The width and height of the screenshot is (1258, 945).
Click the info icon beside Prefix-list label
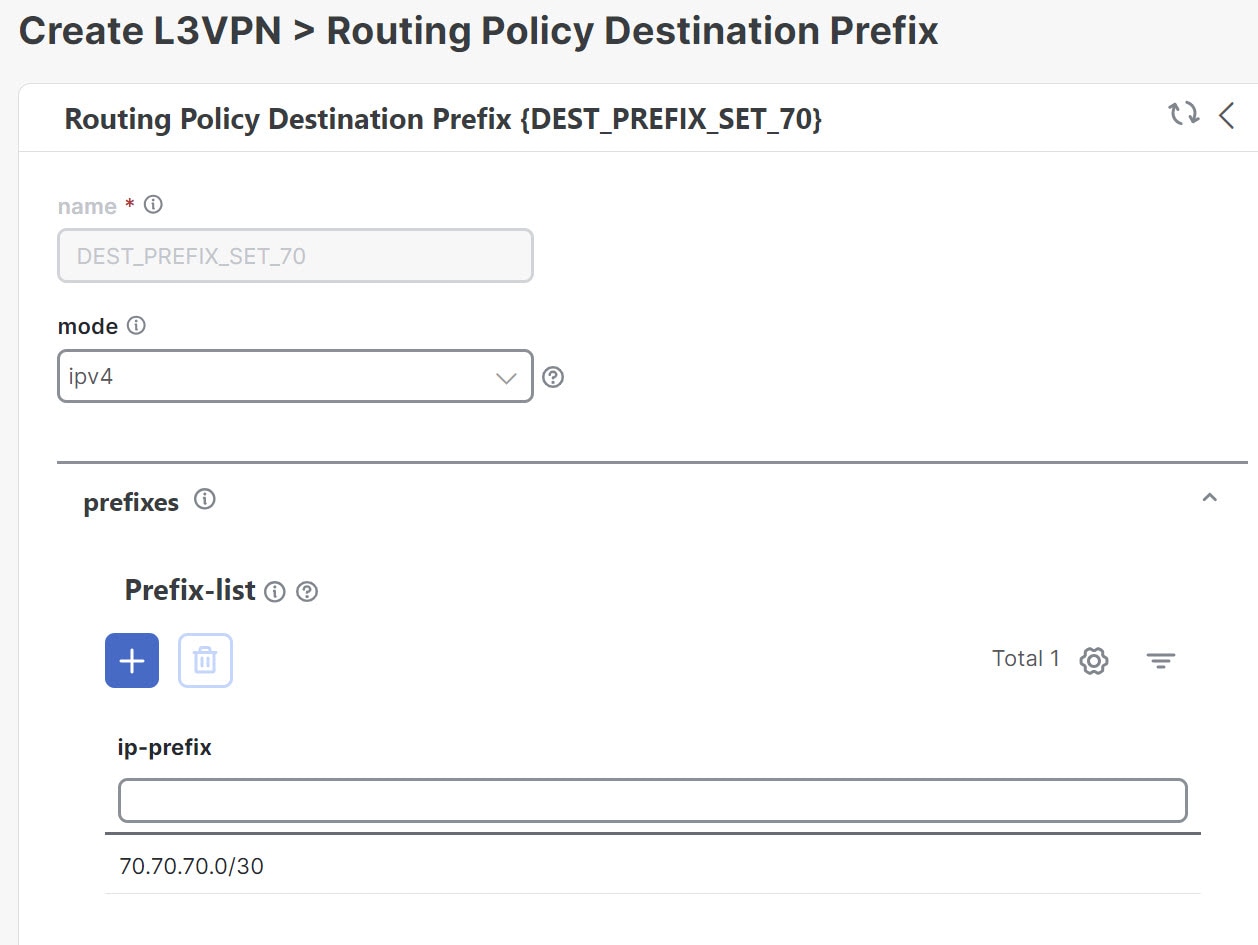click(x=275, y=591)
